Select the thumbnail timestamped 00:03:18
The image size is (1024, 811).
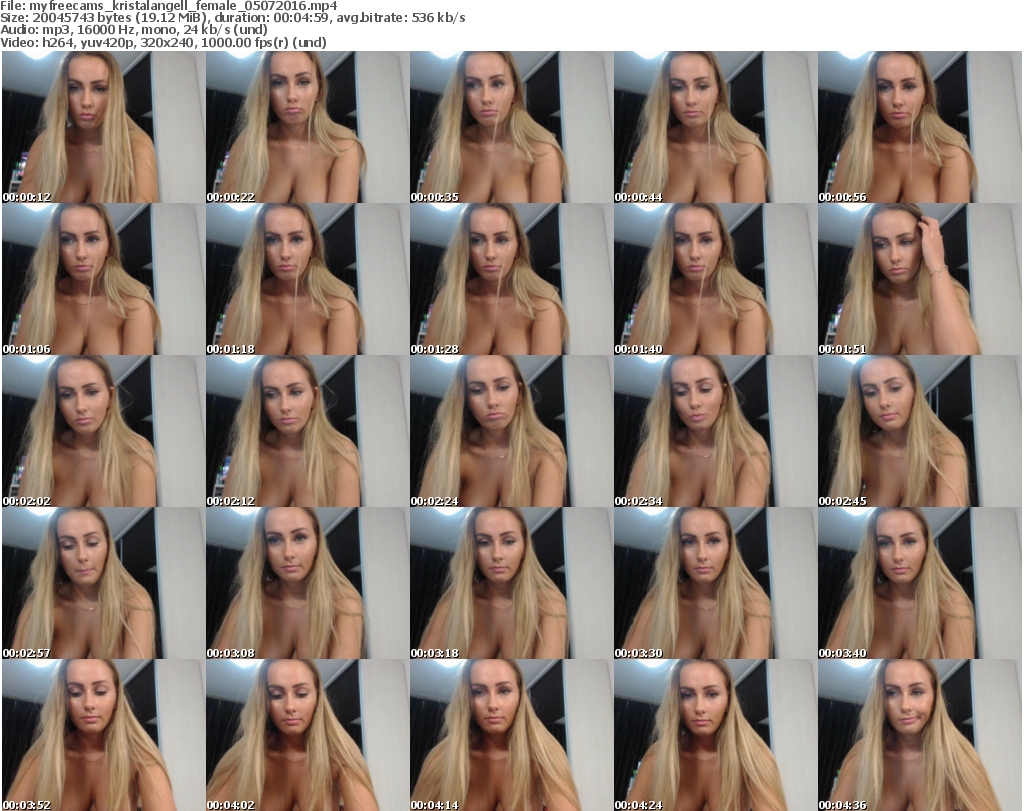click(x=511, y=583)
